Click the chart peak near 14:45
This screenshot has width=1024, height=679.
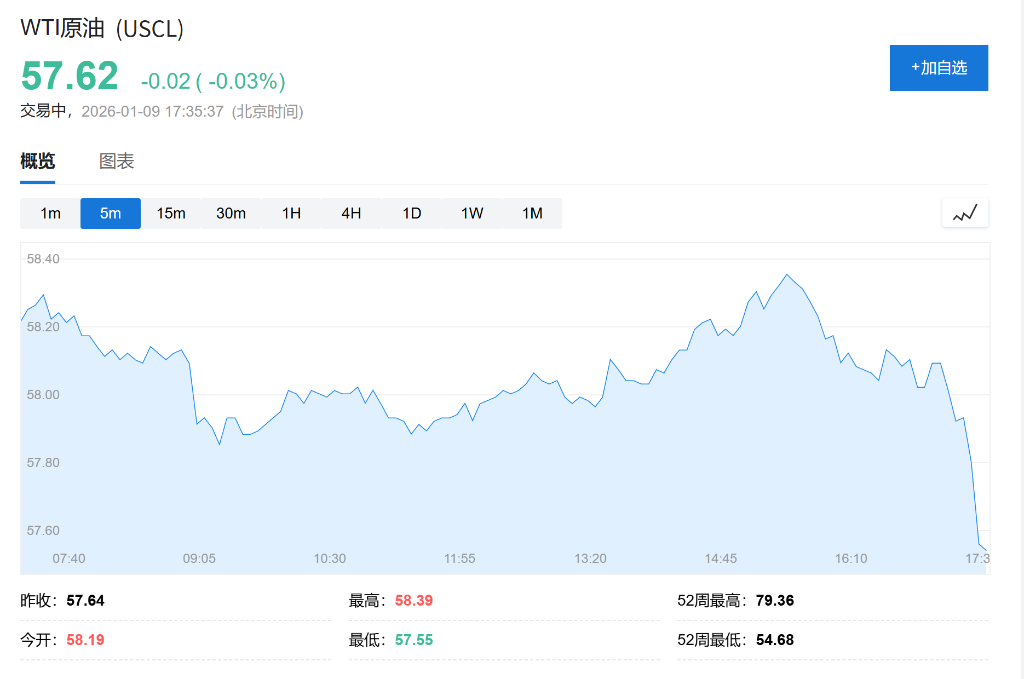coord(787,275)
